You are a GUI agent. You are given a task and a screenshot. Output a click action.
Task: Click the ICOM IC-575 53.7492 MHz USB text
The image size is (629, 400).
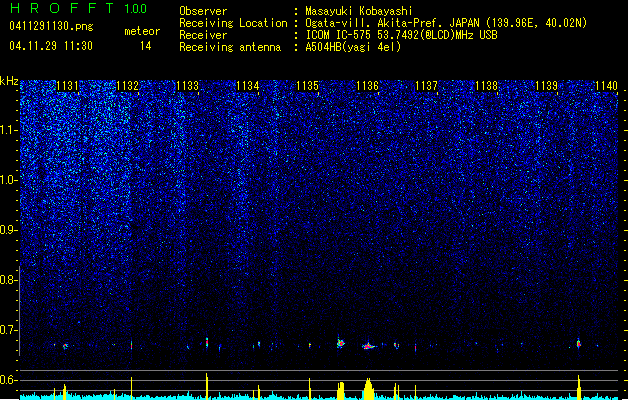coord(401,35)
